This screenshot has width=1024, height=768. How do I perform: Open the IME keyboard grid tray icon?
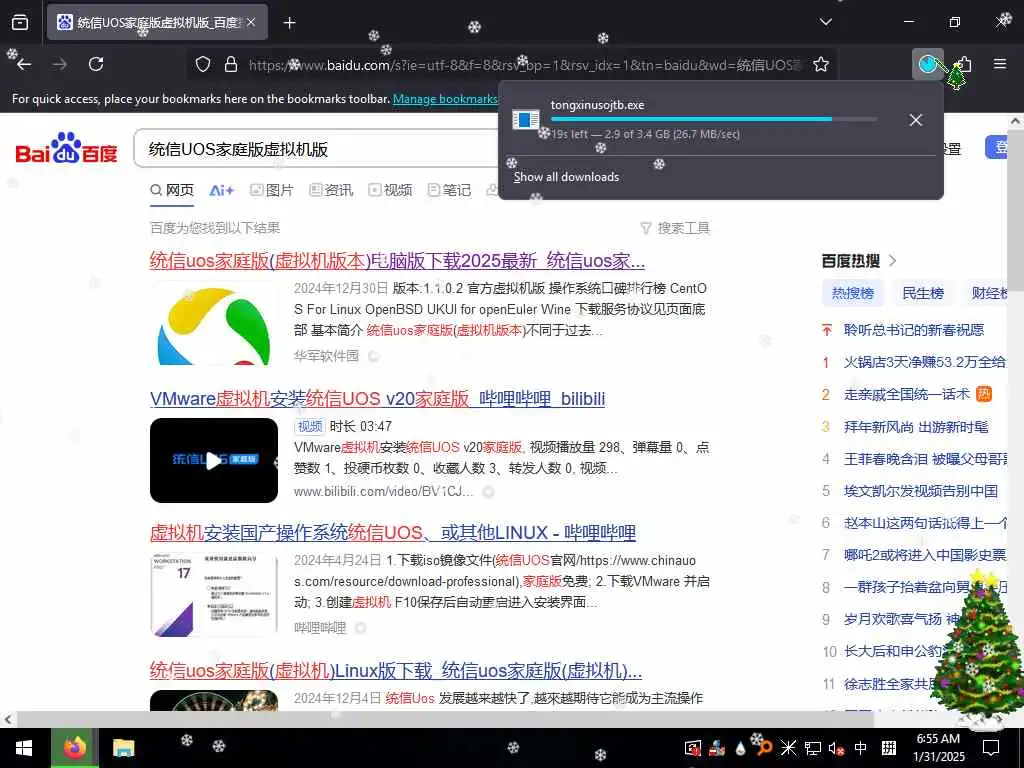click(888, 748)
